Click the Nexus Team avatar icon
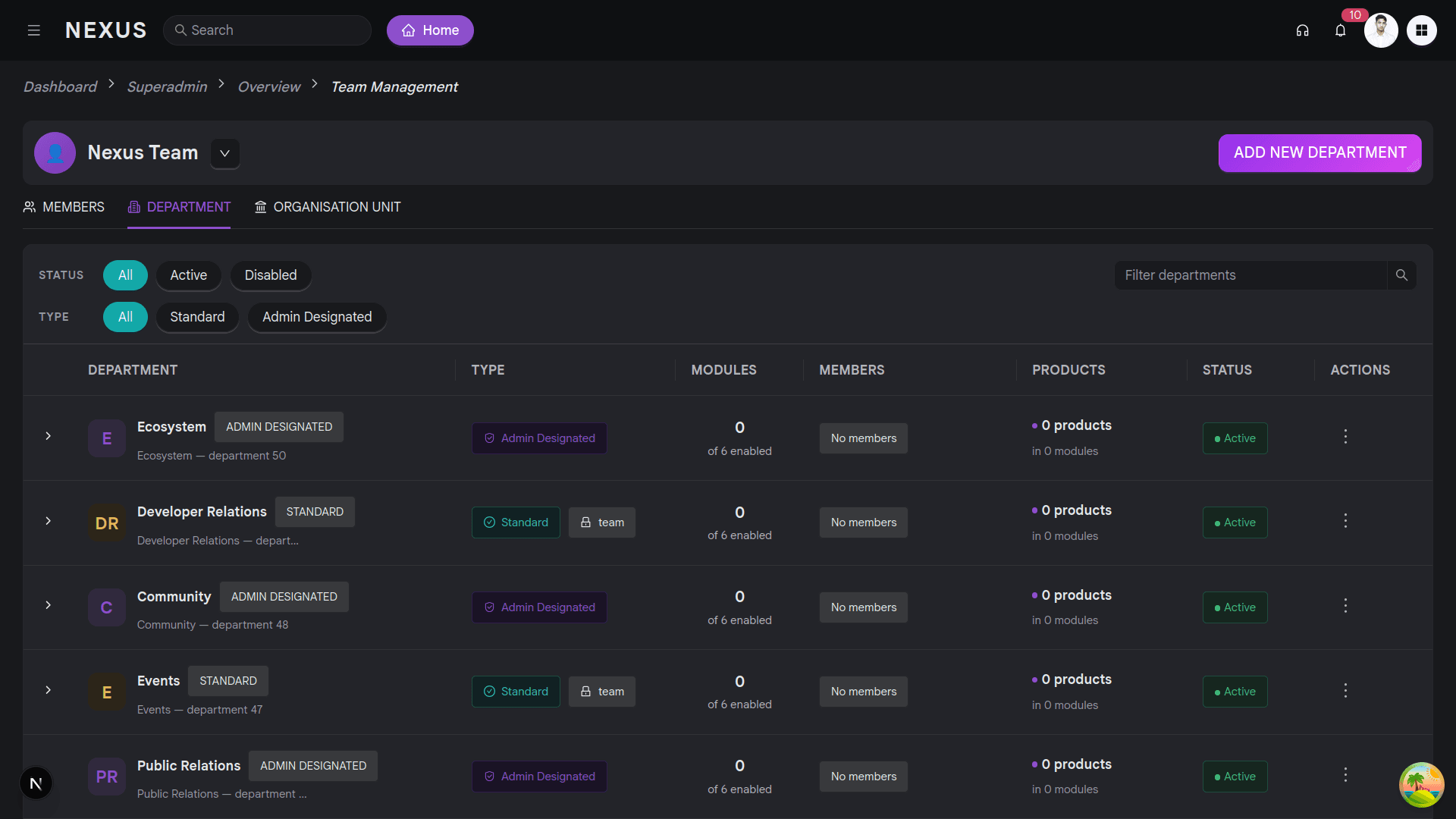 [55, 152]
